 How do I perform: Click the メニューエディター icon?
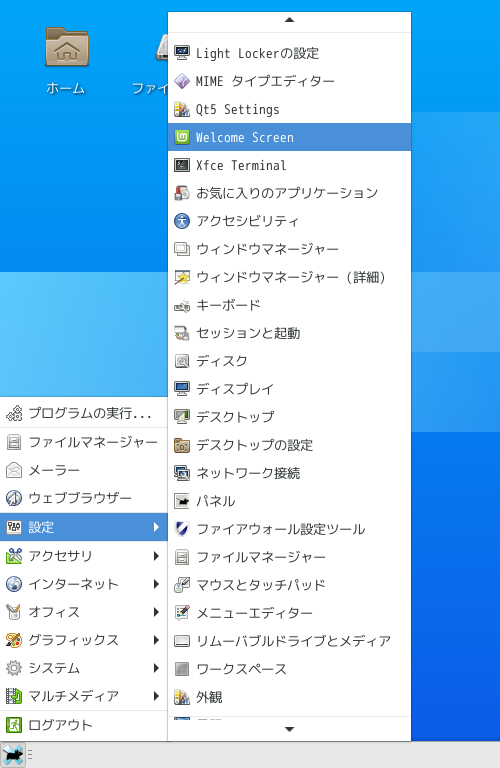[182, 613]
